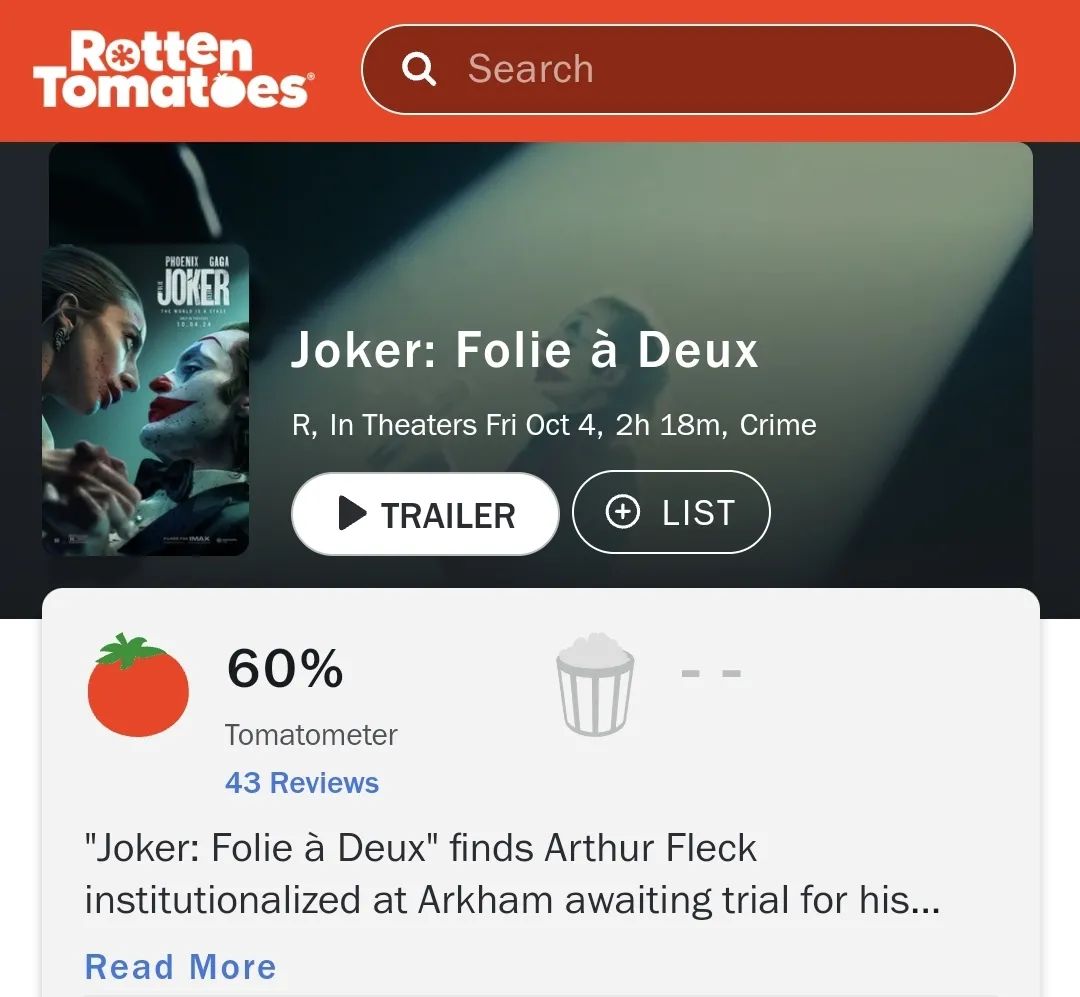Click the Tomatometer label text
This screenshot has height=997, width=1080.
click(311, 735)
